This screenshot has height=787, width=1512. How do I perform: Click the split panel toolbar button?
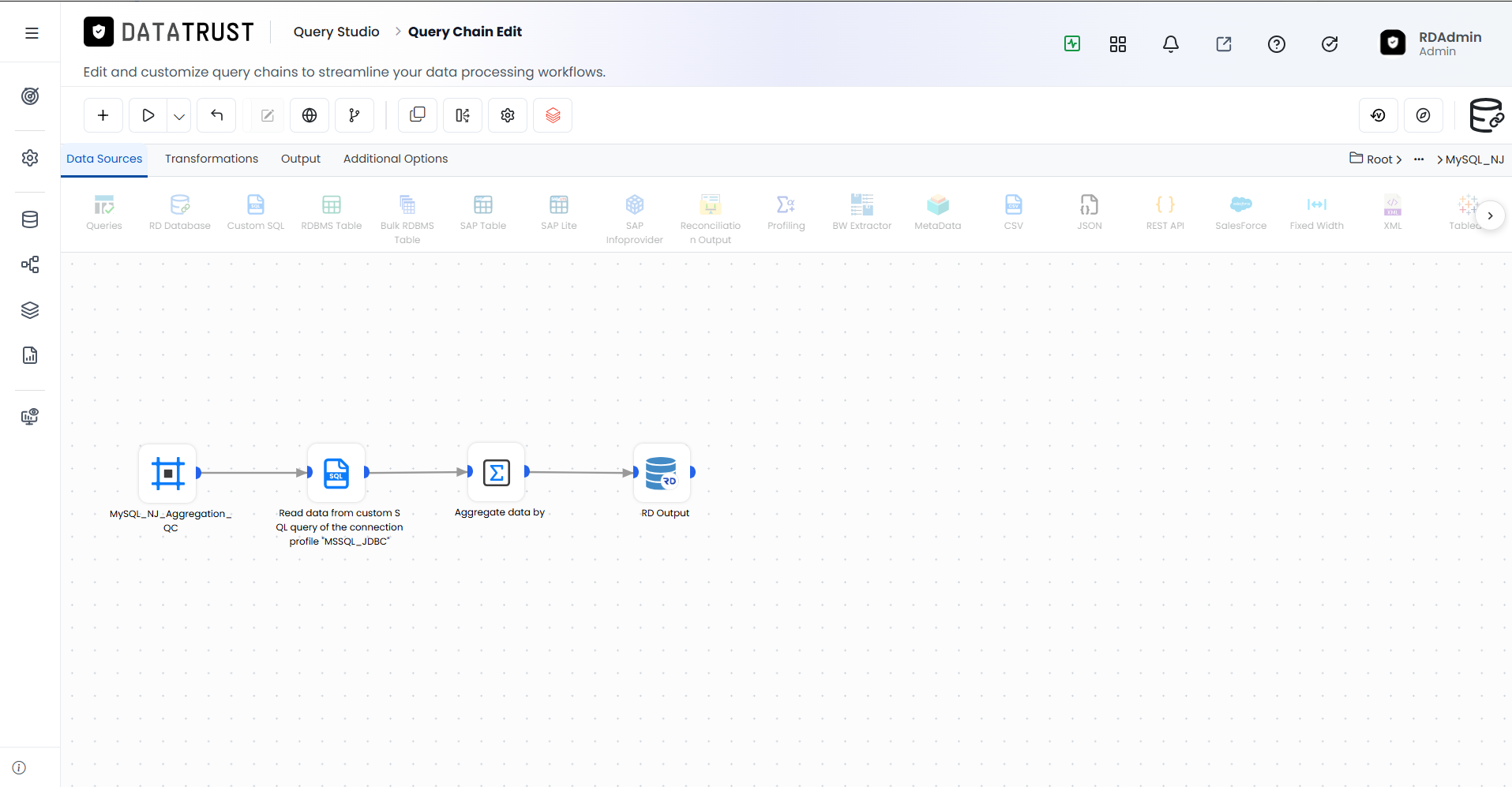click(463, 115)
